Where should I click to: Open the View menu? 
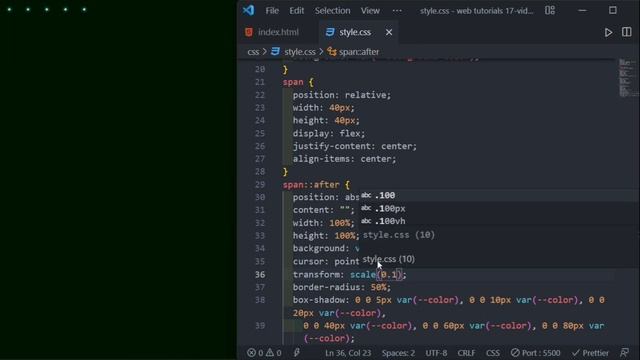click(x=370, y=11)
